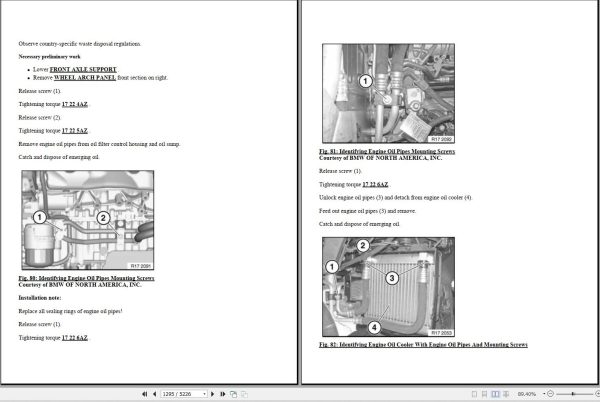
Task: Click the 'Installation note:' heading
Action: click(40, 298)
